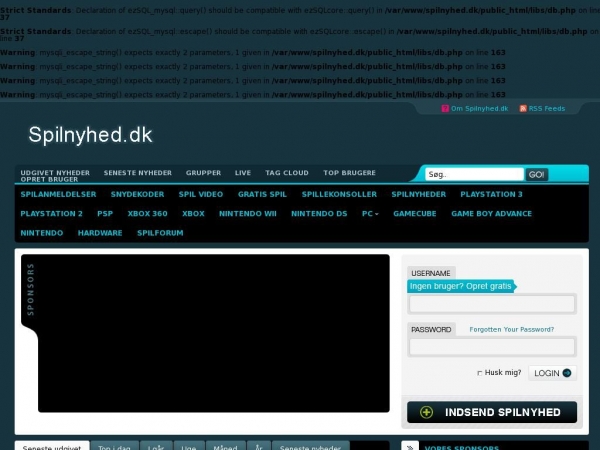Viewport: 600px width, 450px height.
Task: Click the LOGIN button
Action: coord(552,373)
